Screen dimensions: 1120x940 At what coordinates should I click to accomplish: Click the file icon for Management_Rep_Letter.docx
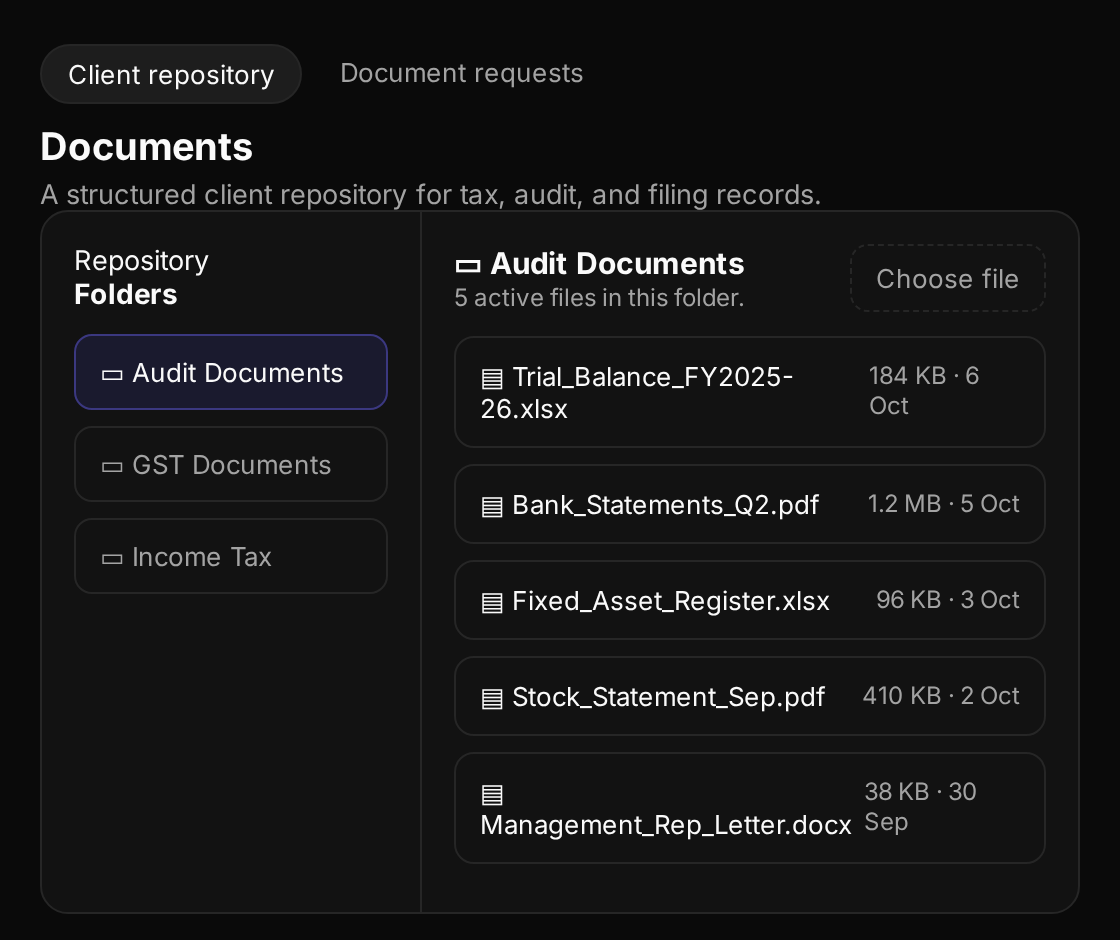tap(492, 794)
